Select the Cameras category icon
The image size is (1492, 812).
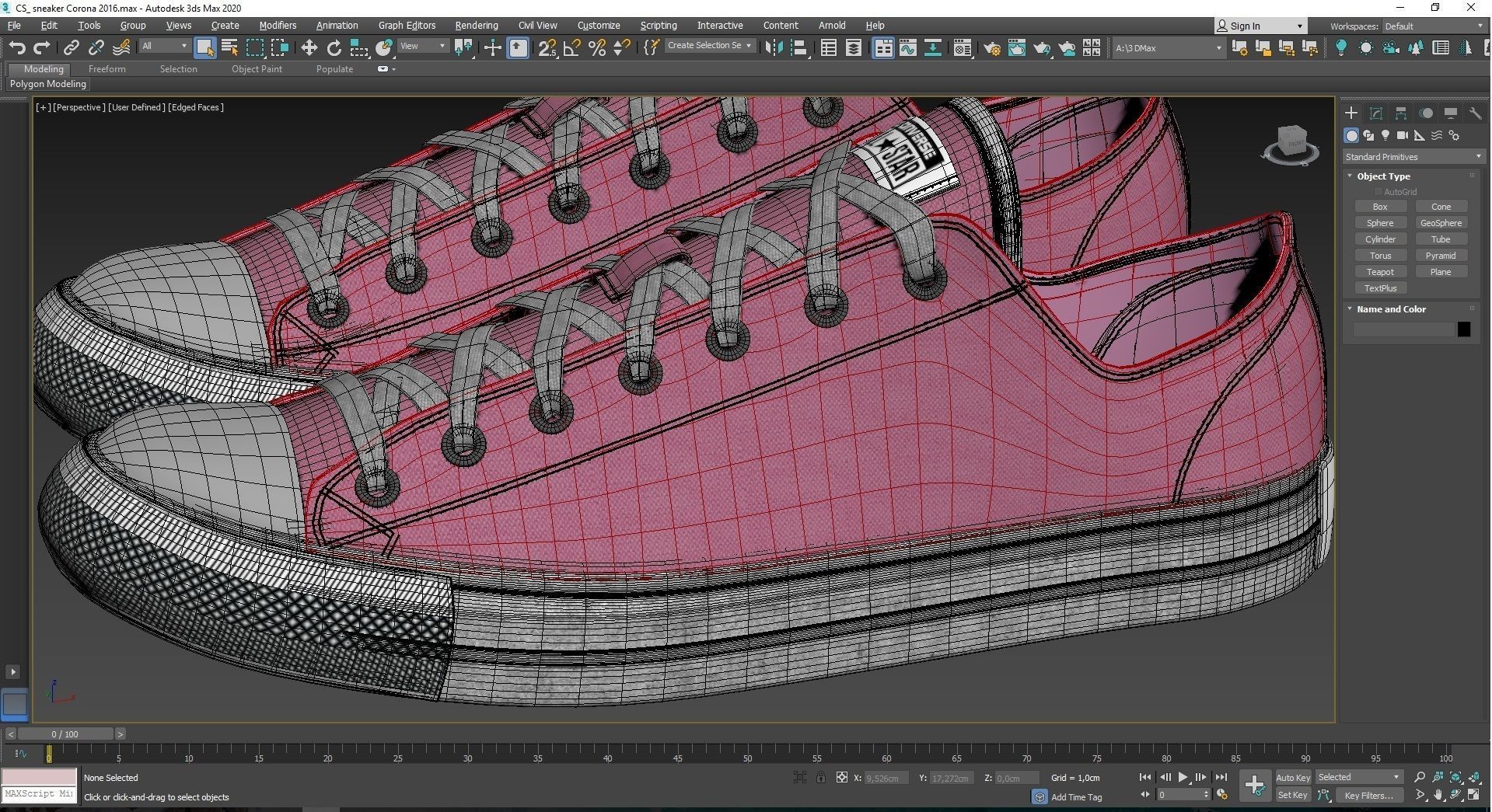[x=1403, y=135]
